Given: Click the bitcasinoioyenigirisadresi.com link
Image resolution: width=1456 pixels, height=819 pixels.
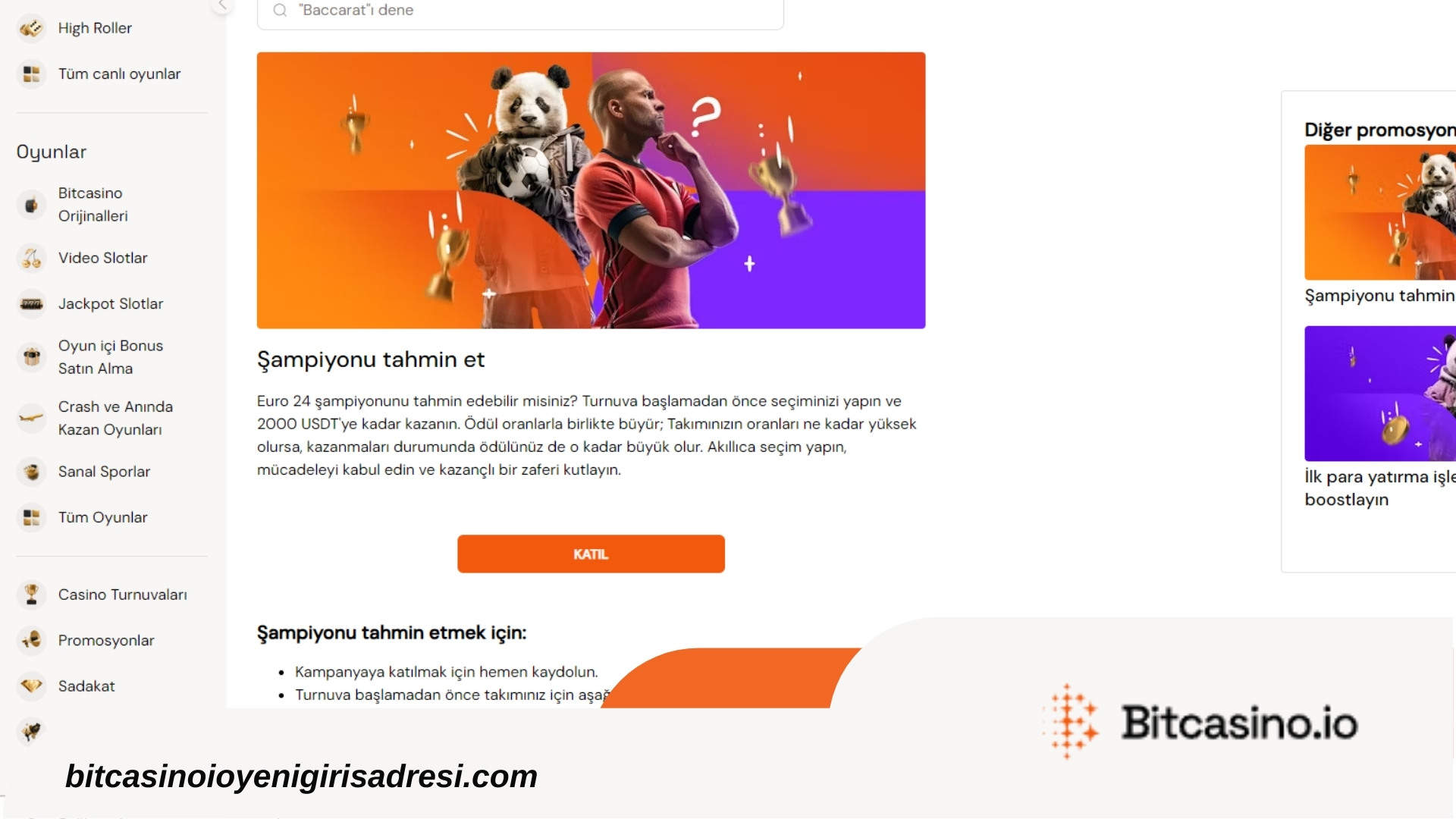Looking at the screenshot, I should coord(301,775).
